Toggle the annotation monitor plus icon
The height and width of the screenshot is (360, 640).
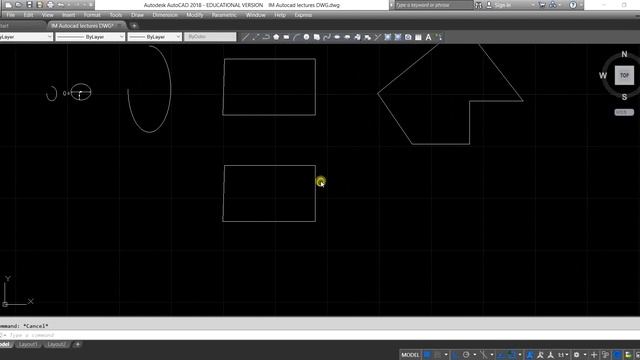click(x=594, y=355)
